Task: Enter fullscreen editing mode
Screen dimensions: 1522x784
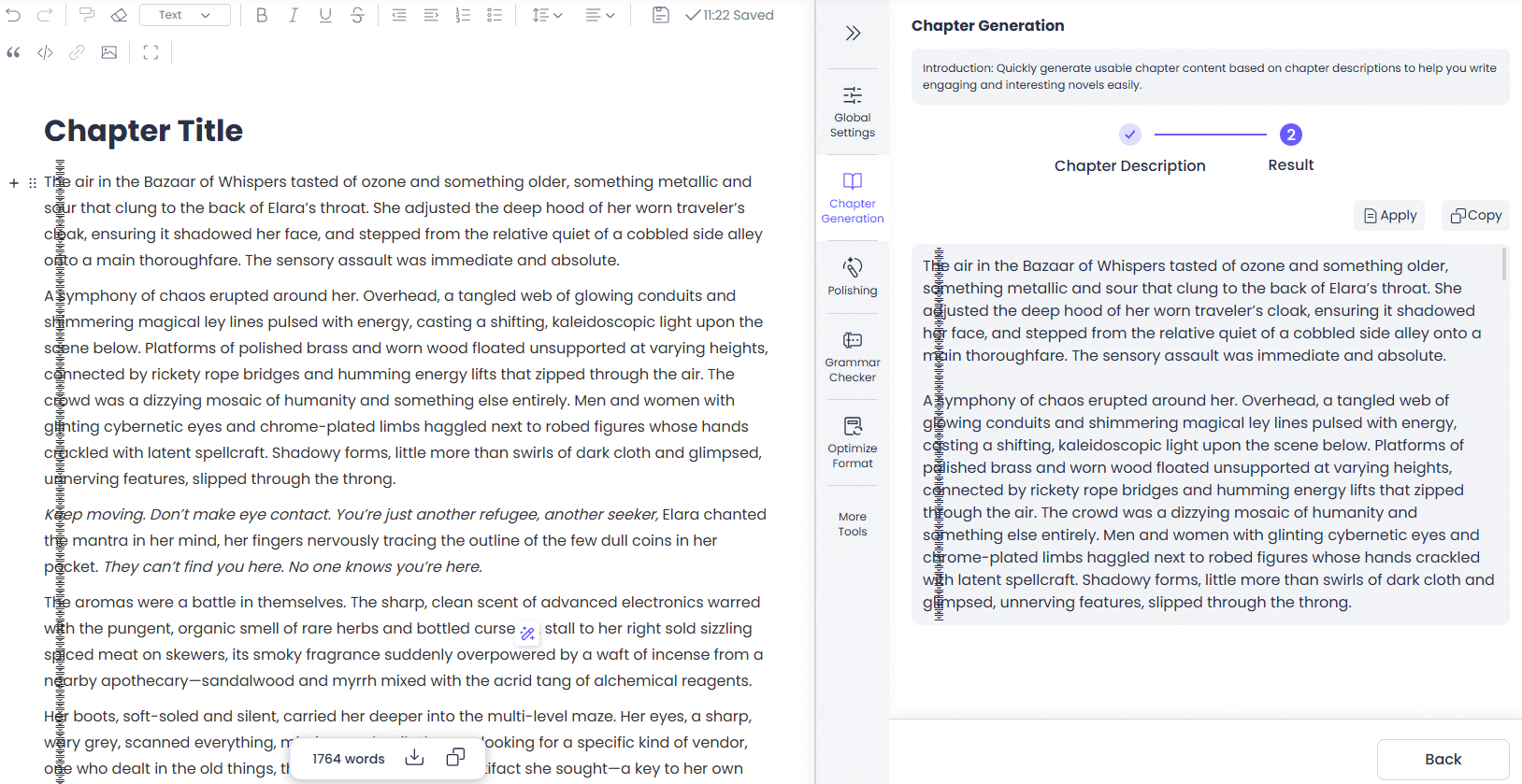Action: tap(151, 52)
